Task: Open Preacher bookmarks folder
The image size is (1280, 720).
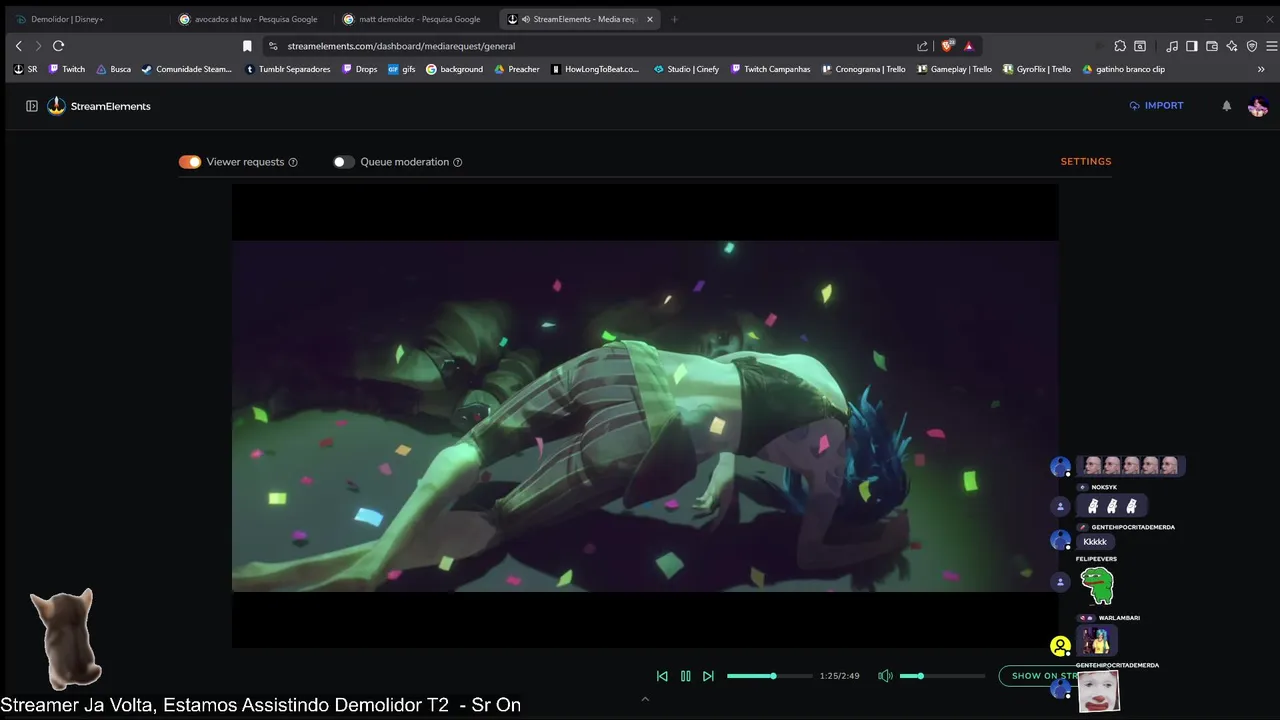Action: tap(516, 69)
